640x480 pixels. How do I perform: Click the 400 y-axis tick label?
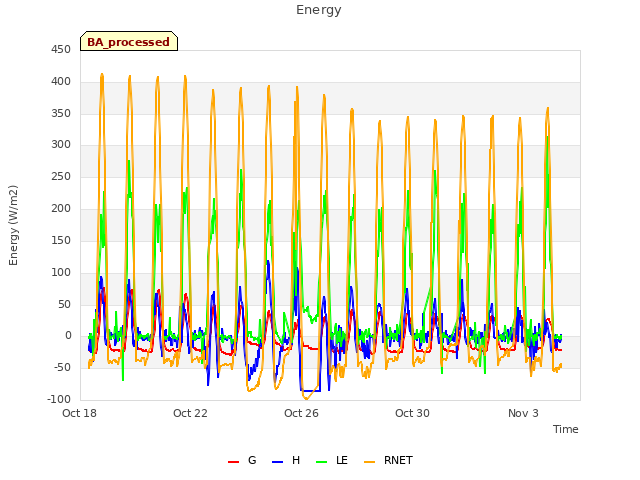61,82
